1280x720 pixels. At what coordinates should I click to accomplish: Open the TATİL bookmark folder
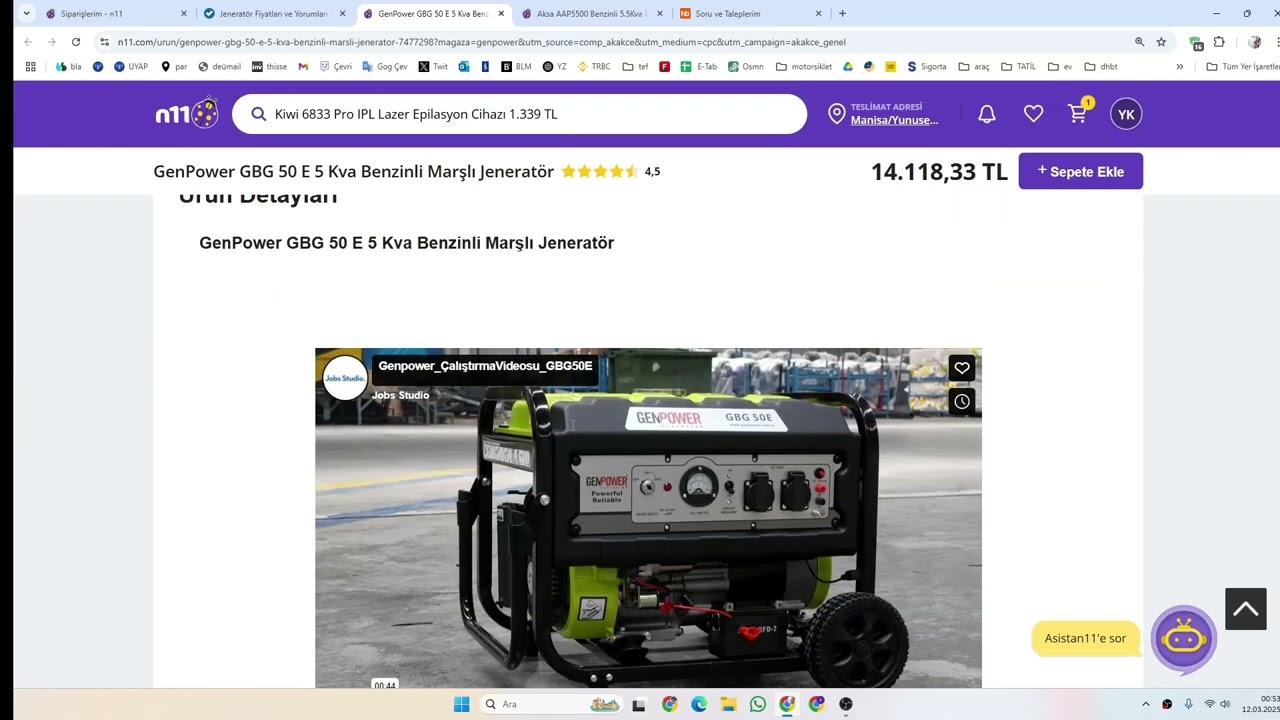[x=1018, y=67]
